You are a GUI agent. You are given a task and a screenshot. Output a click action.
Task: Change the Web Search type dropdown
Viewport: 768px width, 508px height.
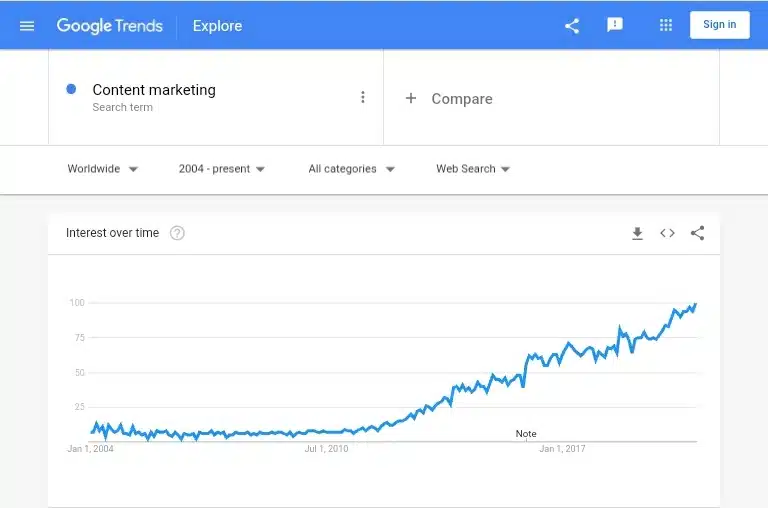tap(473, 169)
